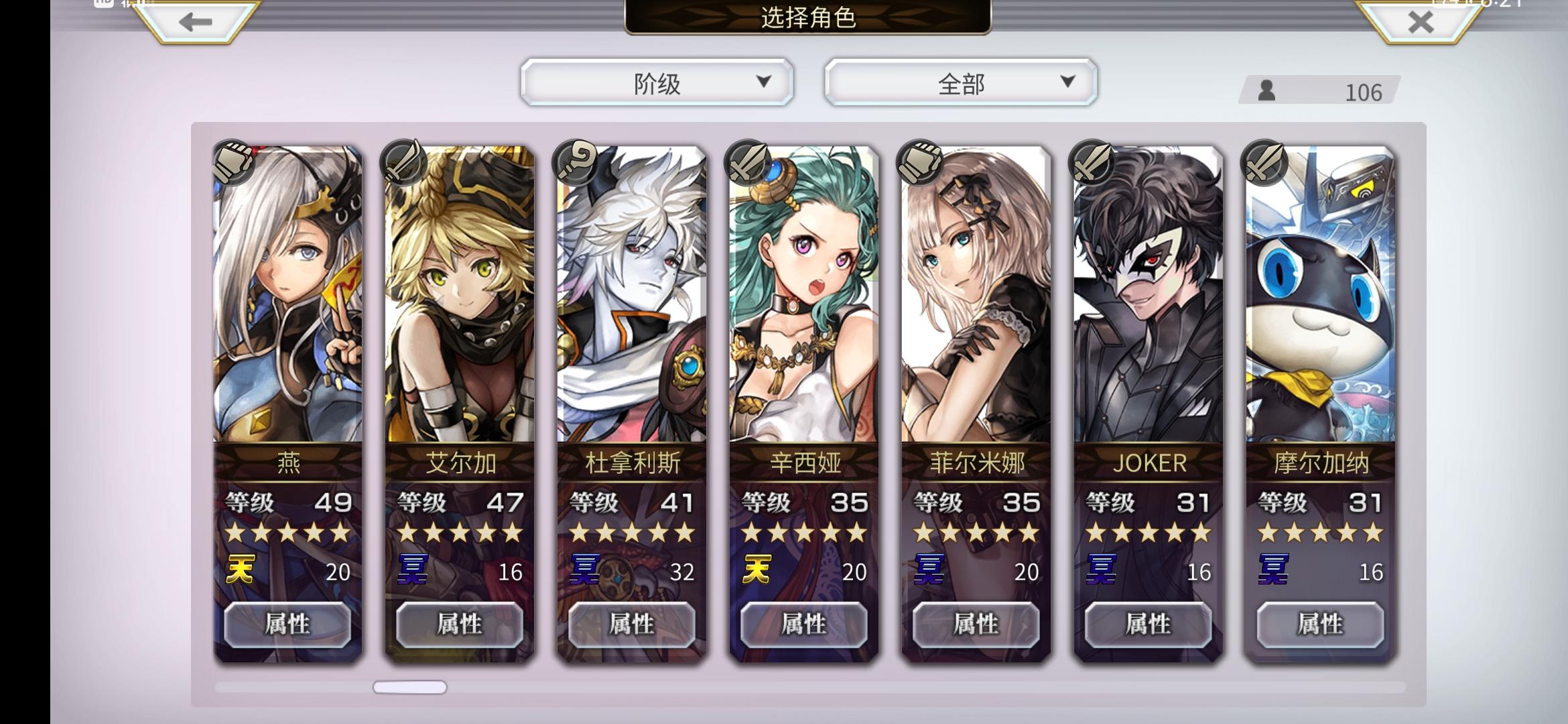This screenshot has height=724, width=1568.
Task: Click sword class icon on JOKER's card
Action: (1092, 162)
